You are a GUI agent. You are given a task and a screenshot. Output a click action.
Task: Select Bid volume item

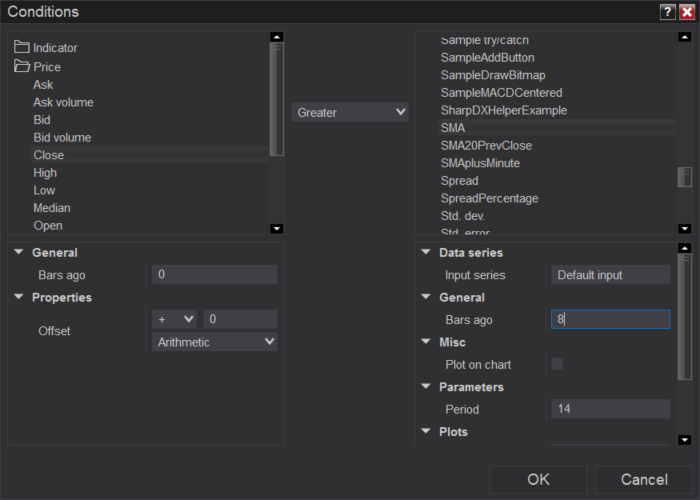[62, 138]
